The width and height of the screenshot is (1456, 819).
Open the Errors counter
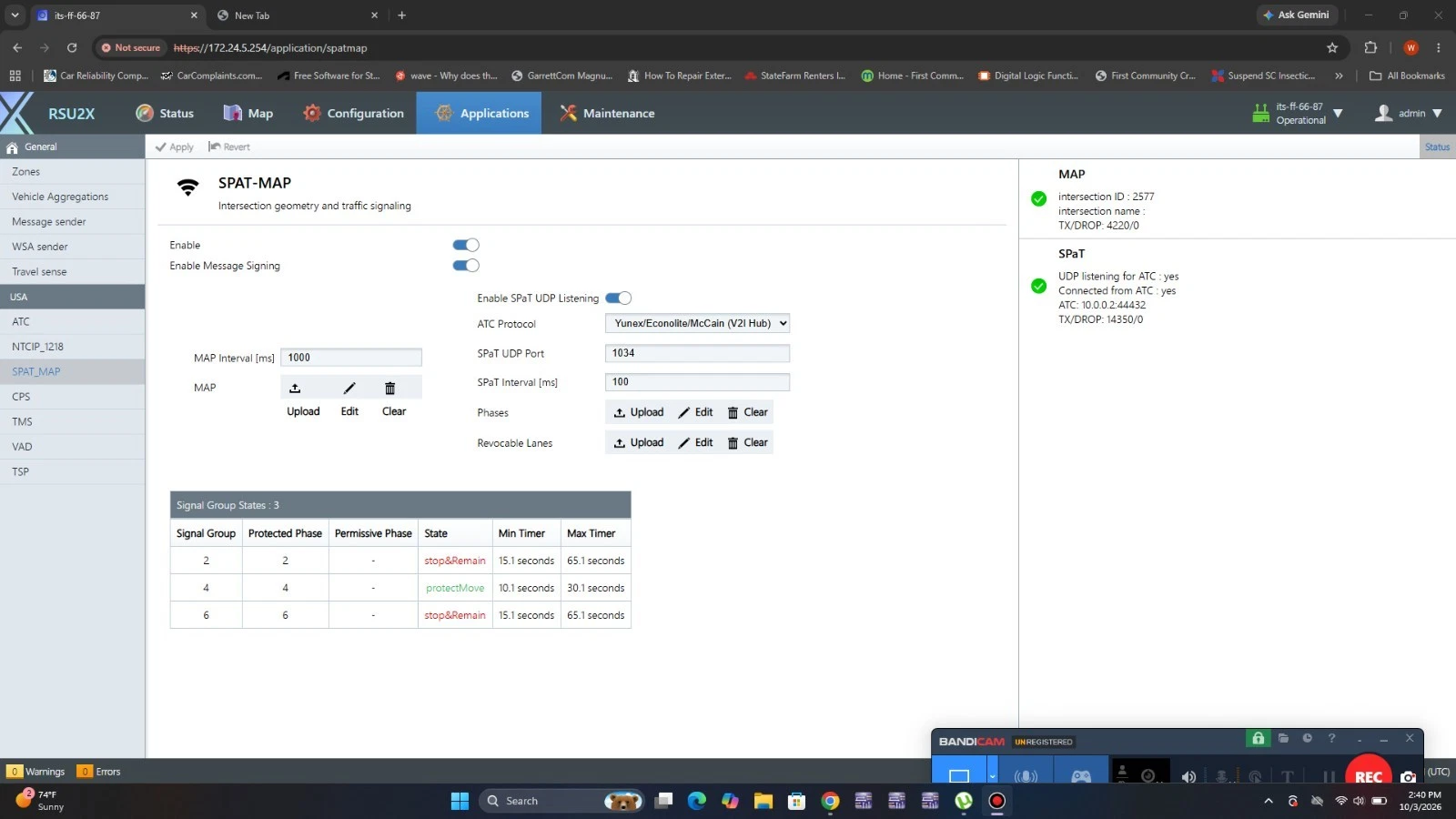[x=99, y=772]
